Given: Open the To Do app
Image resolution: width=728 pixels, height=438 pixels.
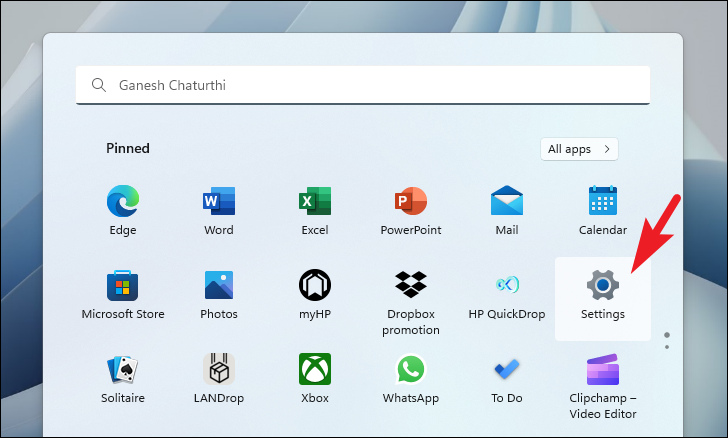Looking at the screenshot, I should pos(507,369).
